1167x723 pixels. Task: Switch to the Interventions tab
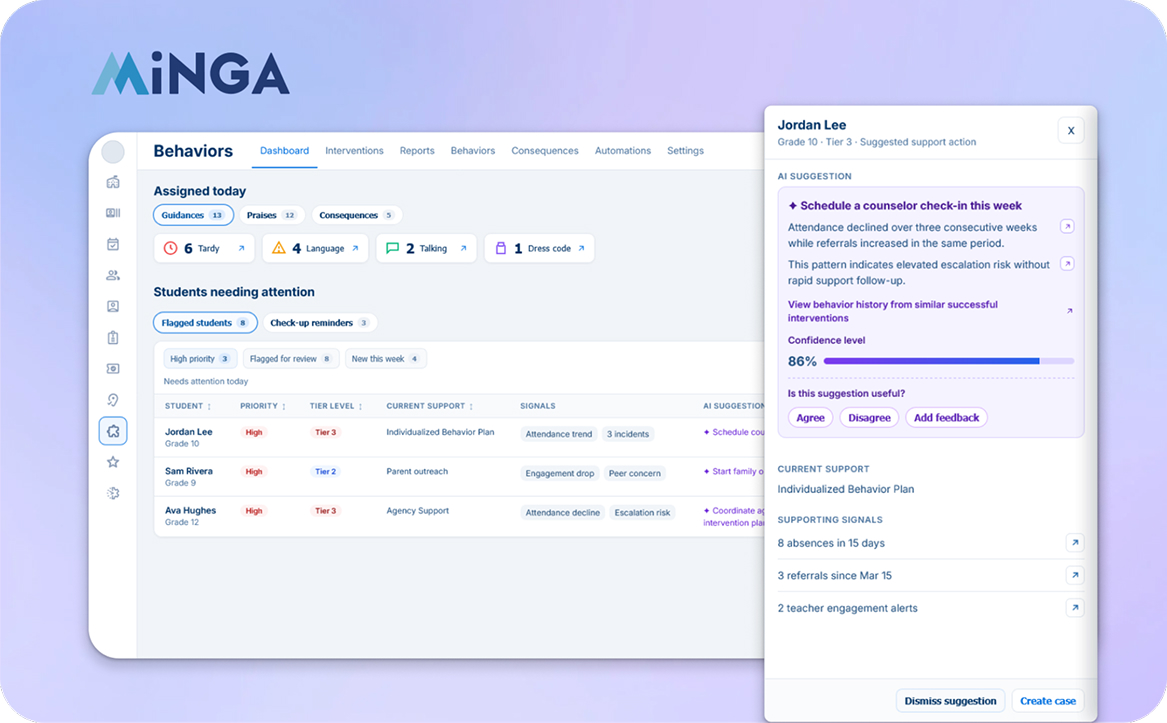pos(354,150)
